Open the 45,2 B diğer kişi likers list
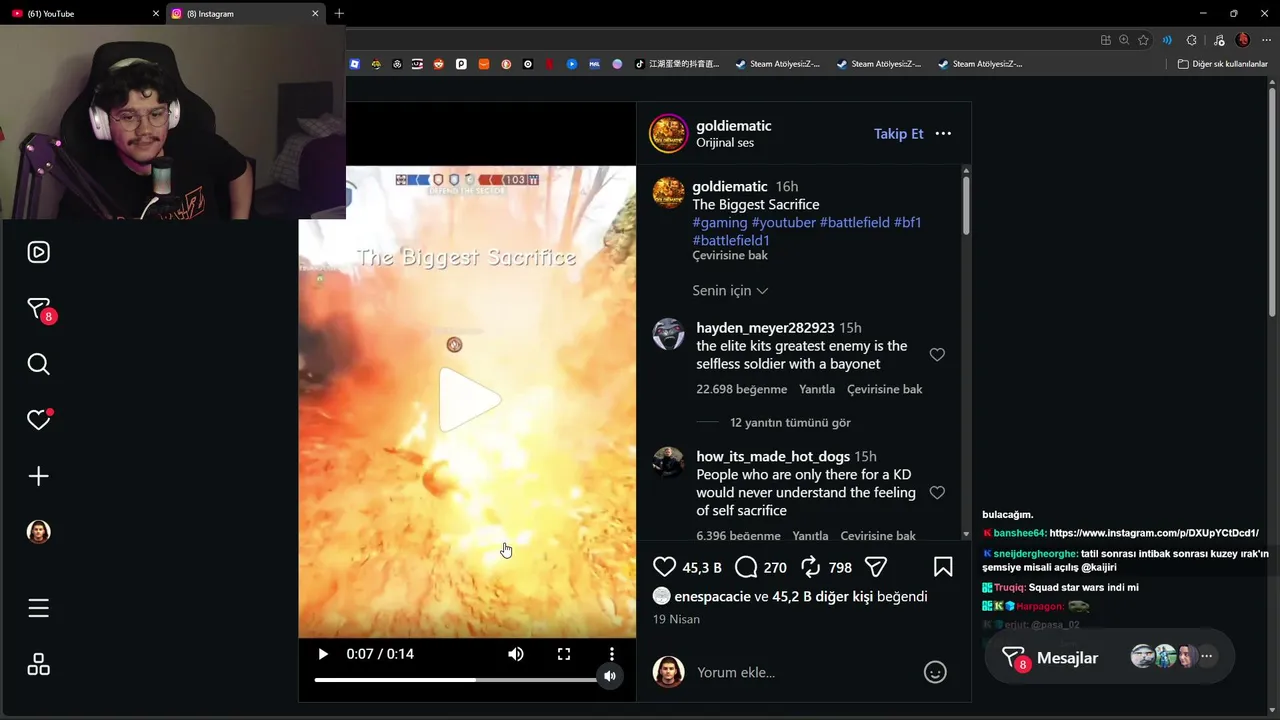Screen dimensions: 1280x720 pos(822,596)
